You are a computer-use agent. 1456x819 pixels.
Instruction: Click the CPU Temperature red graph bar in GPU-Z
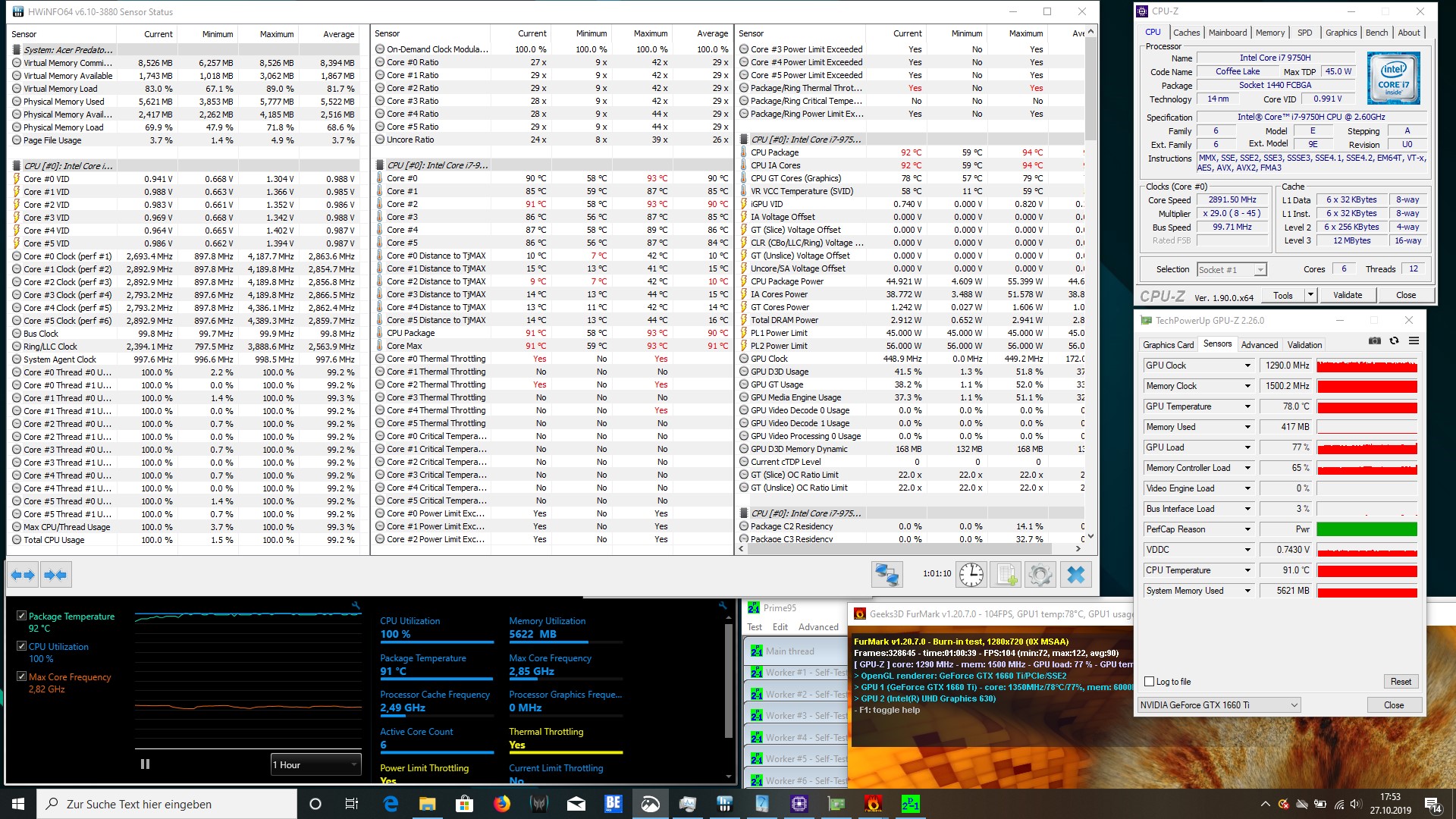point(1367,570)
